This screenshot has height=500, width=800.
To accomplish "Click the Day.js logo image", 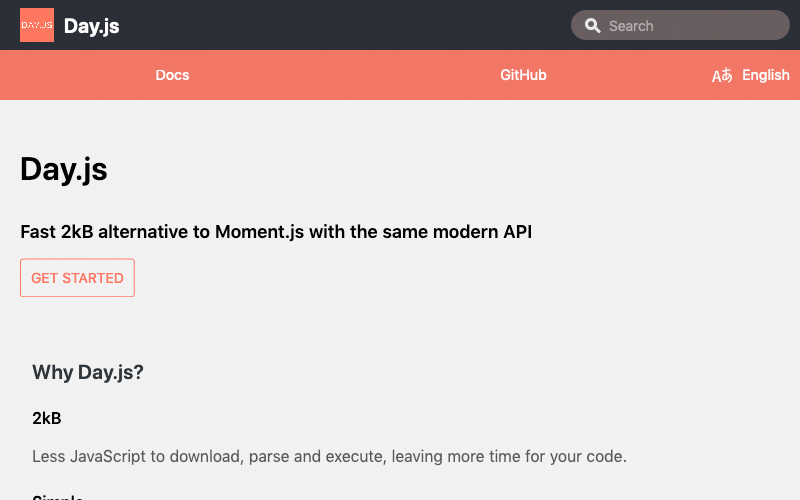I will point(37,25).
